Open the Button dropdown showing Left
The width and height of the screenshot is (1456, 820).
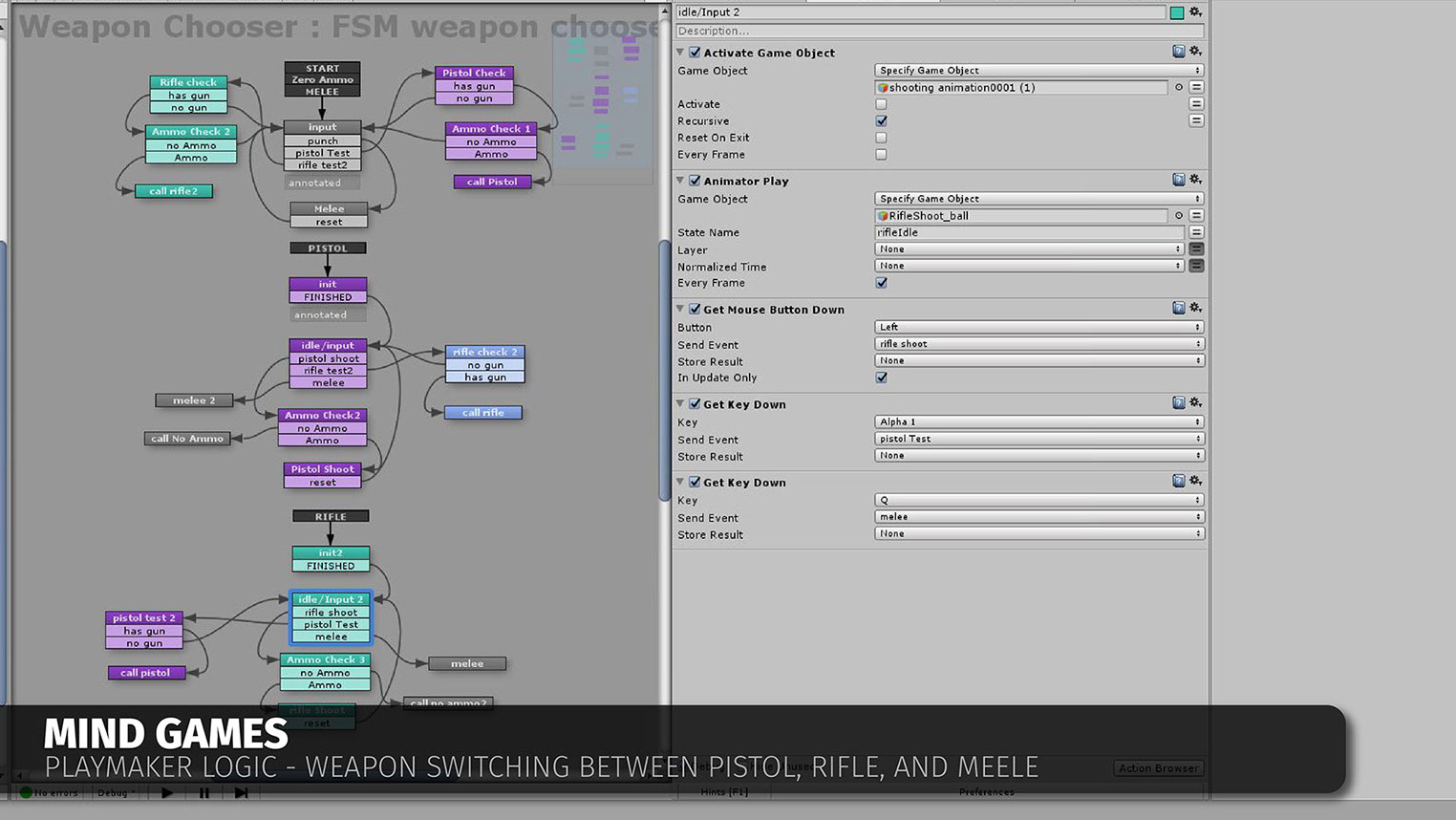1038,327
